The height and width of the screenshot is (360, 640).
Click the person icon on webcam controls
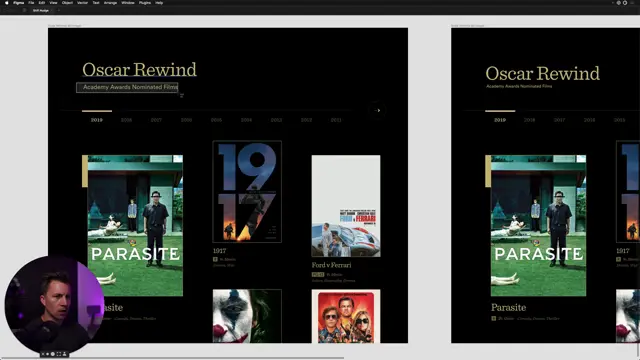(64, 354)
